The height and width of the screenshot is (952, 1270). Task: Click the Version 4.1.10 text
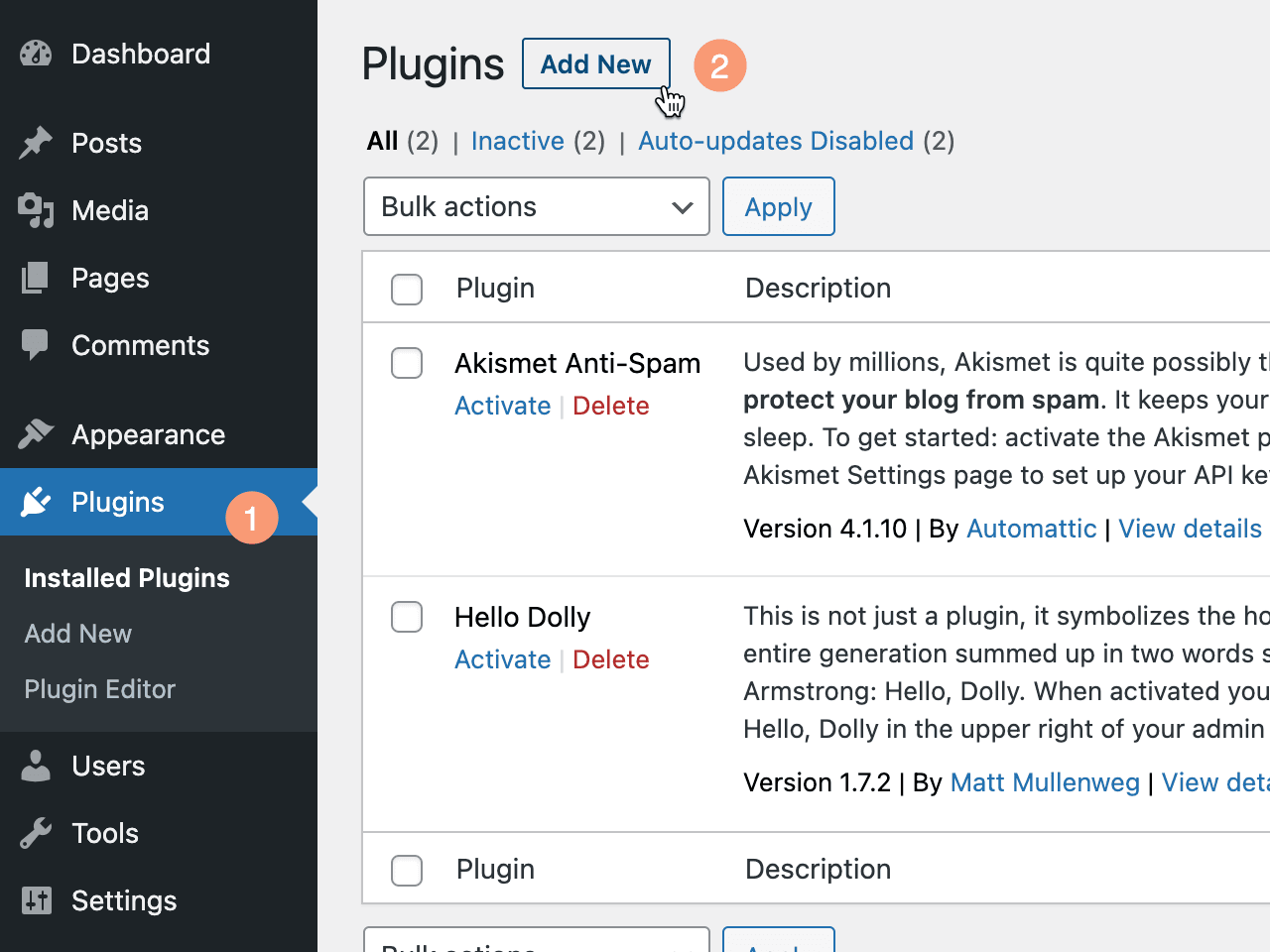pos(825,529)
